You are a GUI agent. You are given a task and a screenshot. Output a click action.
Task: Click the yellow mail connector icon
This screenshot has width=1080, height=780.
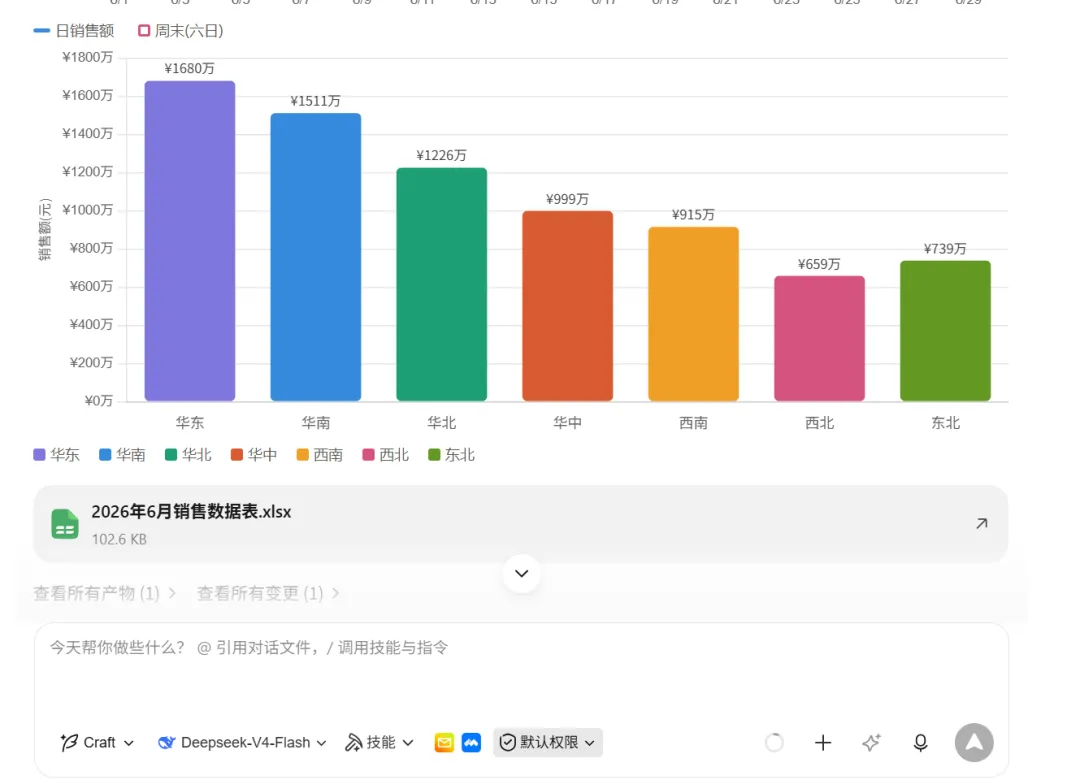pyautogui.click(x=444, y=743)
